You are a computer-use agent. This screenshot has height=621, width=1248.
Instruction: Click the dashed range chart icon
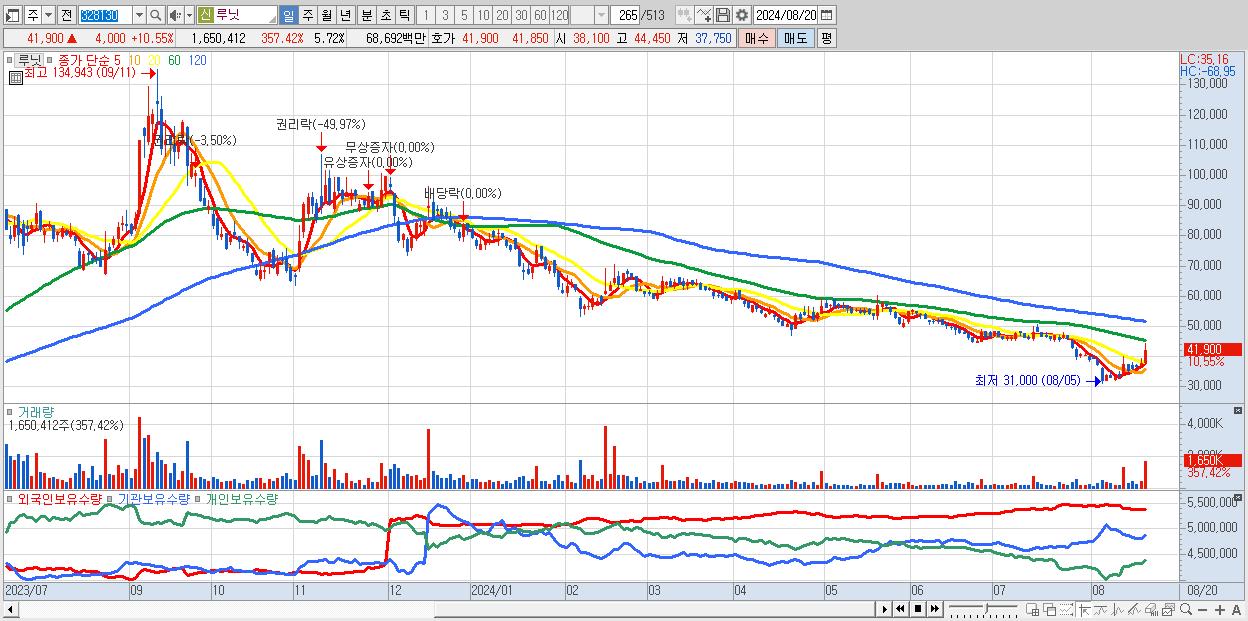coord(1066,609)
